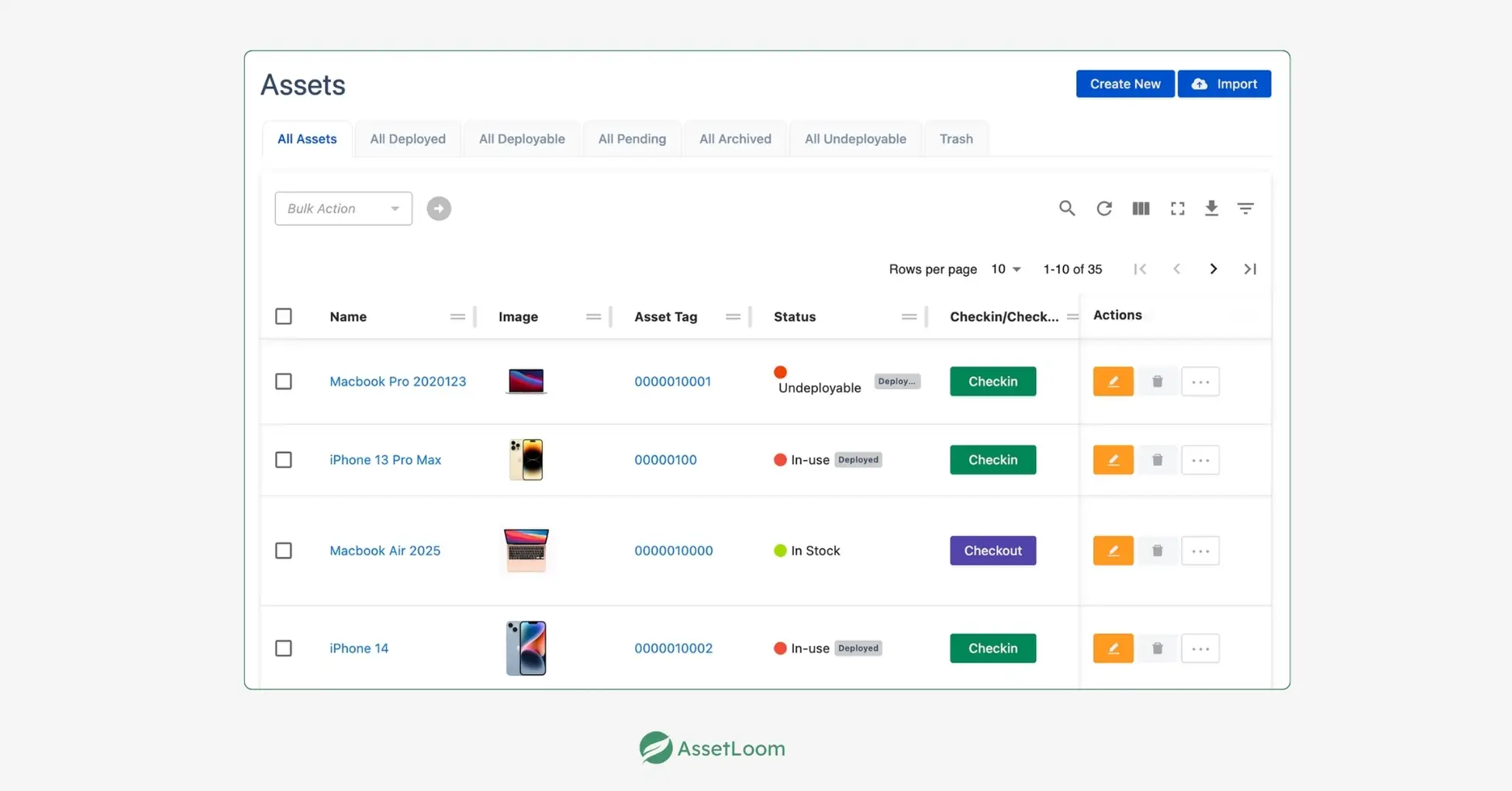Select the Macbook Air 2025 checkbox

point(284,551)
